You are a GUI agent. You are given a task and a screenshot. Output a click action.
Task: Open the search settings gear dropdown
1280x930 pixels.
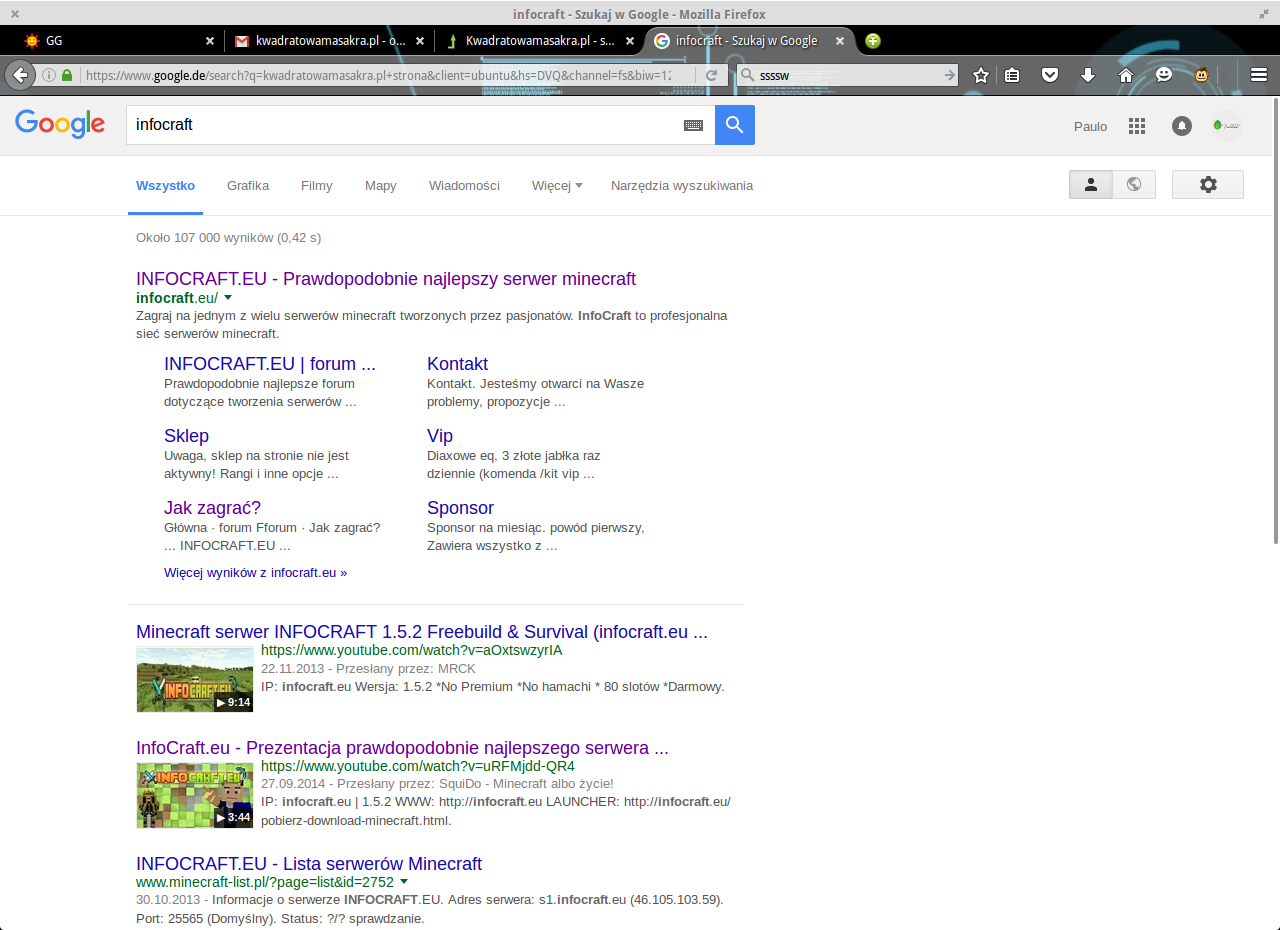pyautogui.click(x=1207, y=184)
